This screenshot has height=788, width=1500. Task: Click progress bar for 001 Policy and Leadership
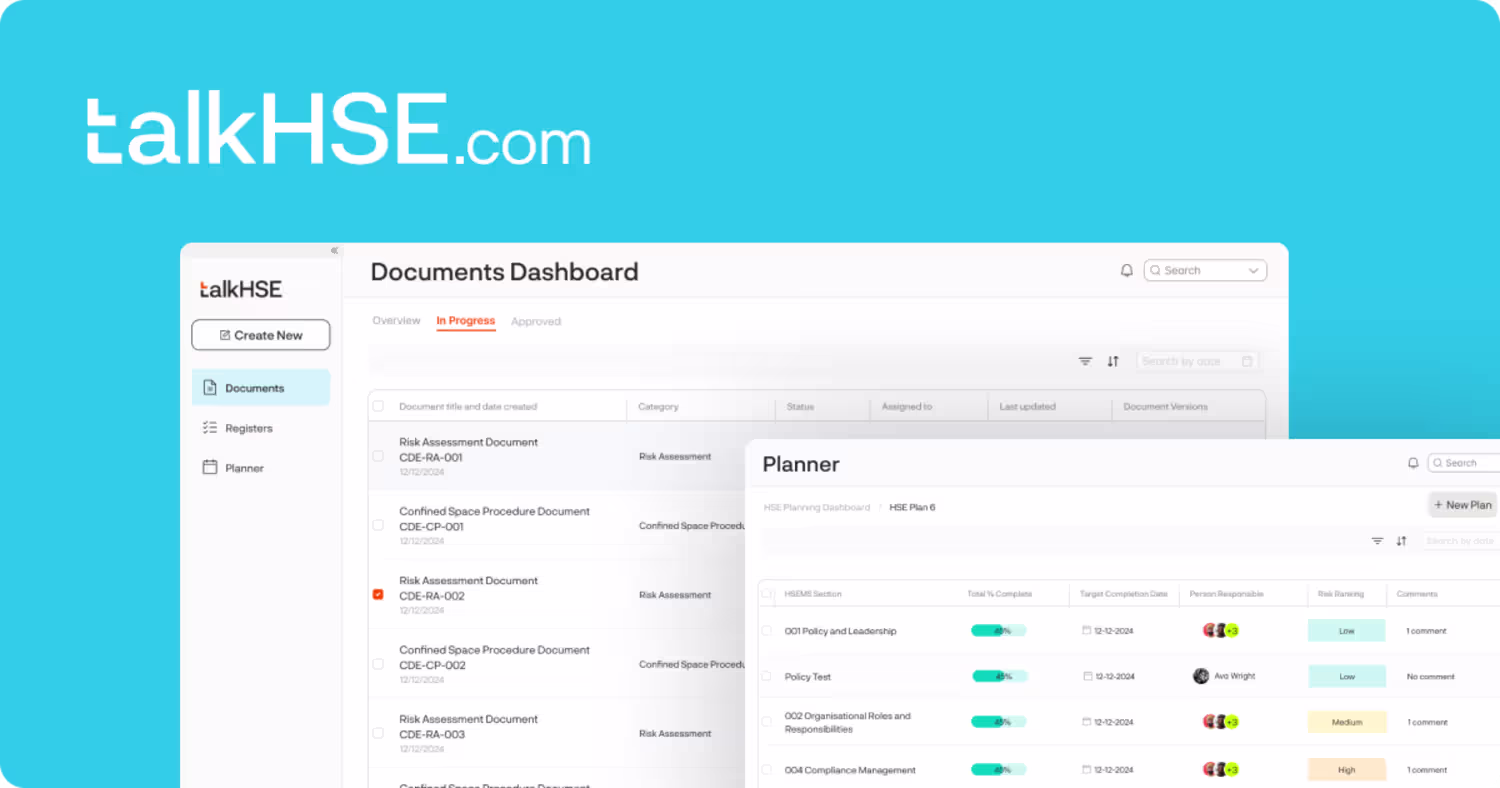click(x=998, y=631)
